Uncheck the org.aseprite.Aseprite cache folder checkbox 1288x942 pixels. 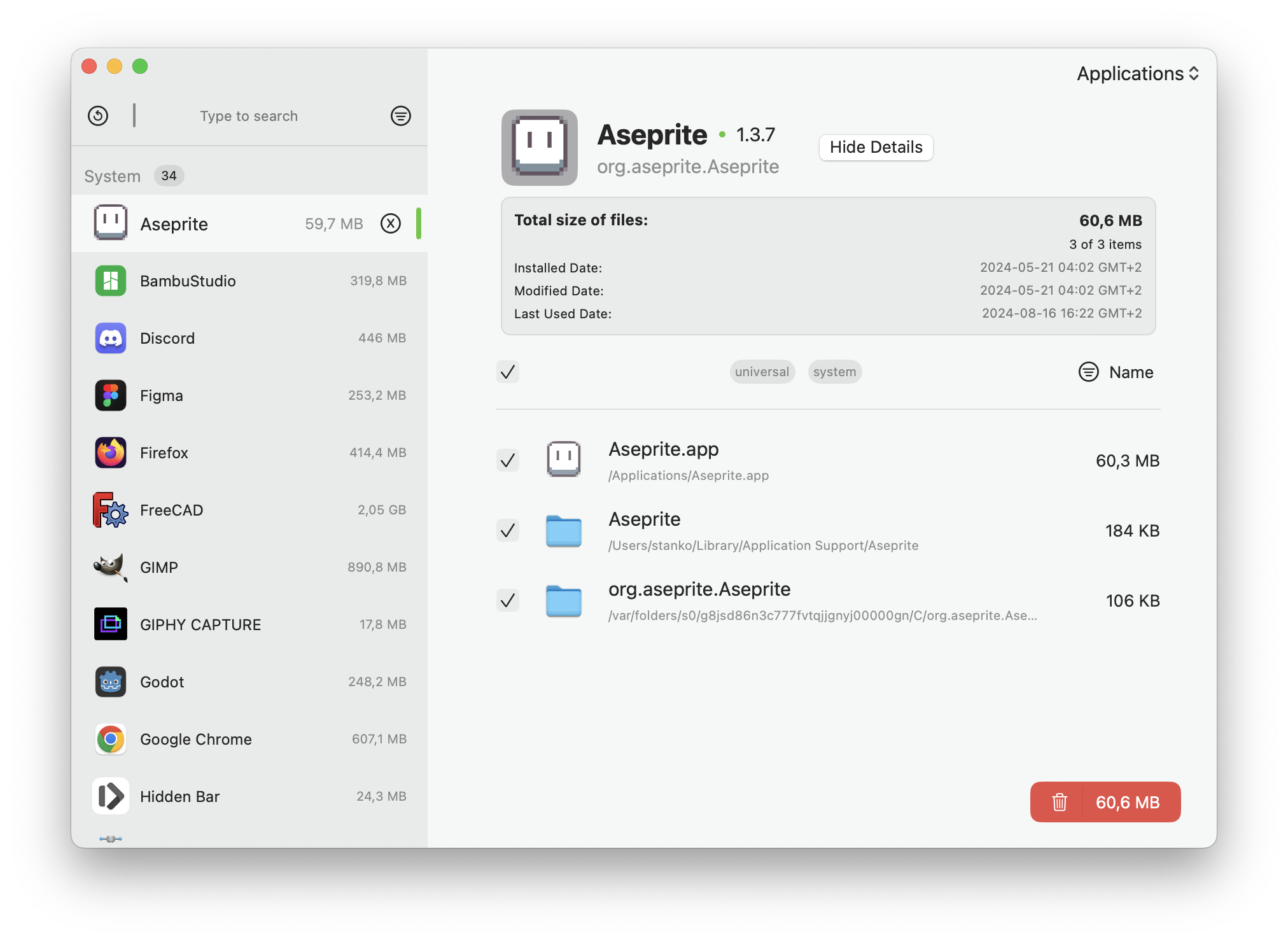click(x=508, y=600)
